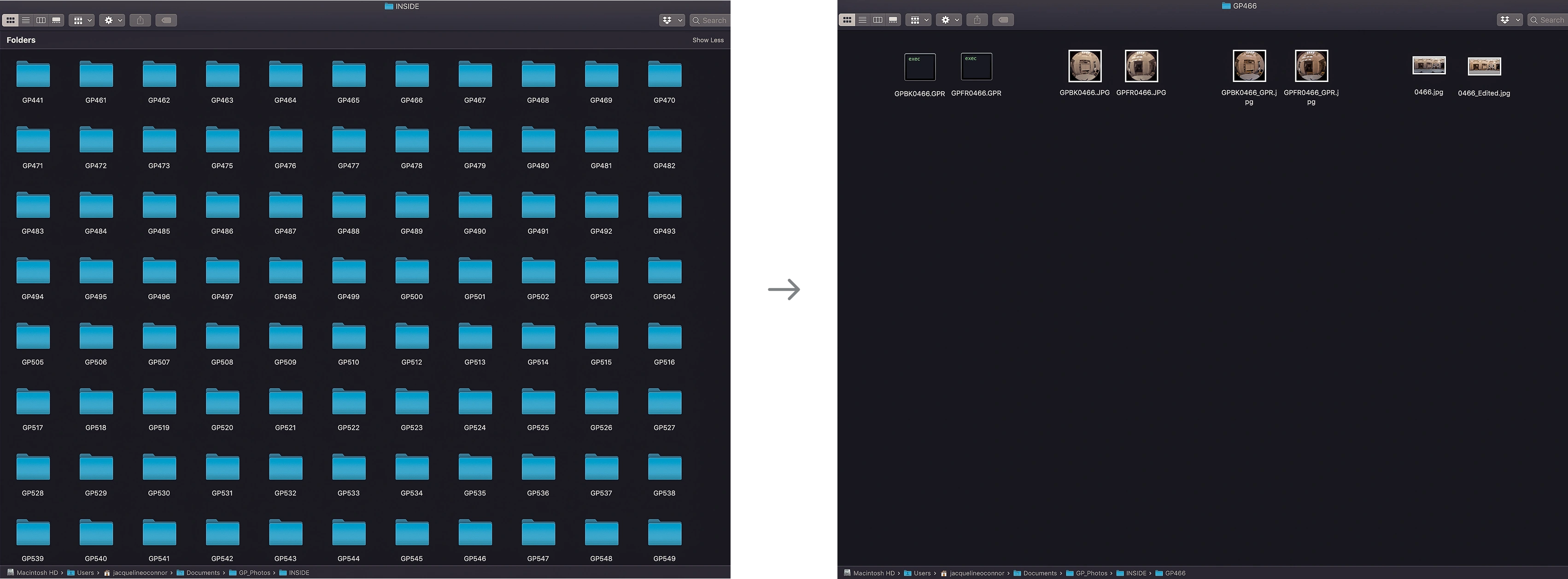The image size is (1568, 579).
Task: Select 0466.jpg panorama thumbnail
Action: tap(1428, 65)
